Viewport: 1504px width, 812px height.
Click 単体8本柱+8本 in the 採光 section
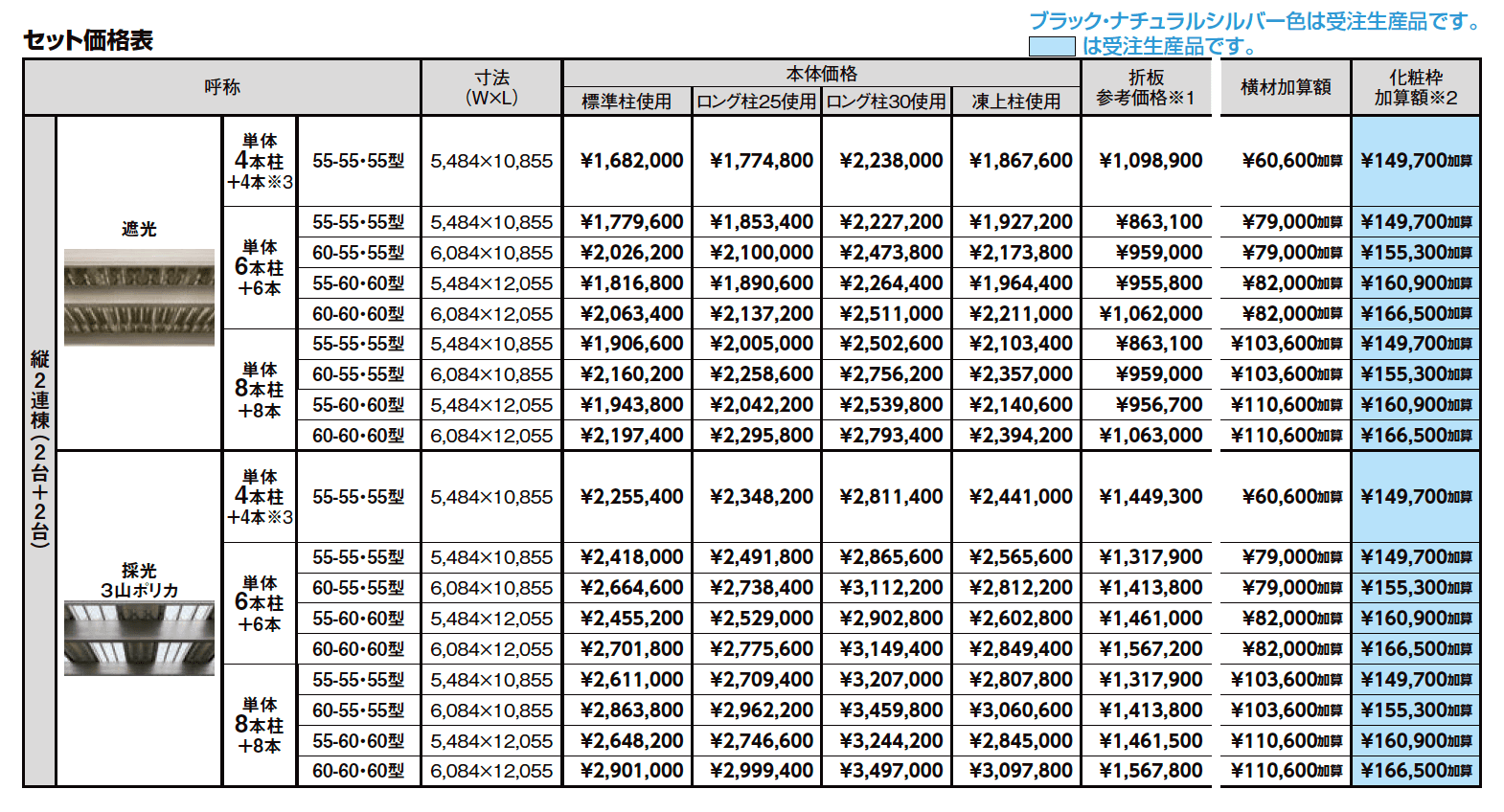click(260, 726)
